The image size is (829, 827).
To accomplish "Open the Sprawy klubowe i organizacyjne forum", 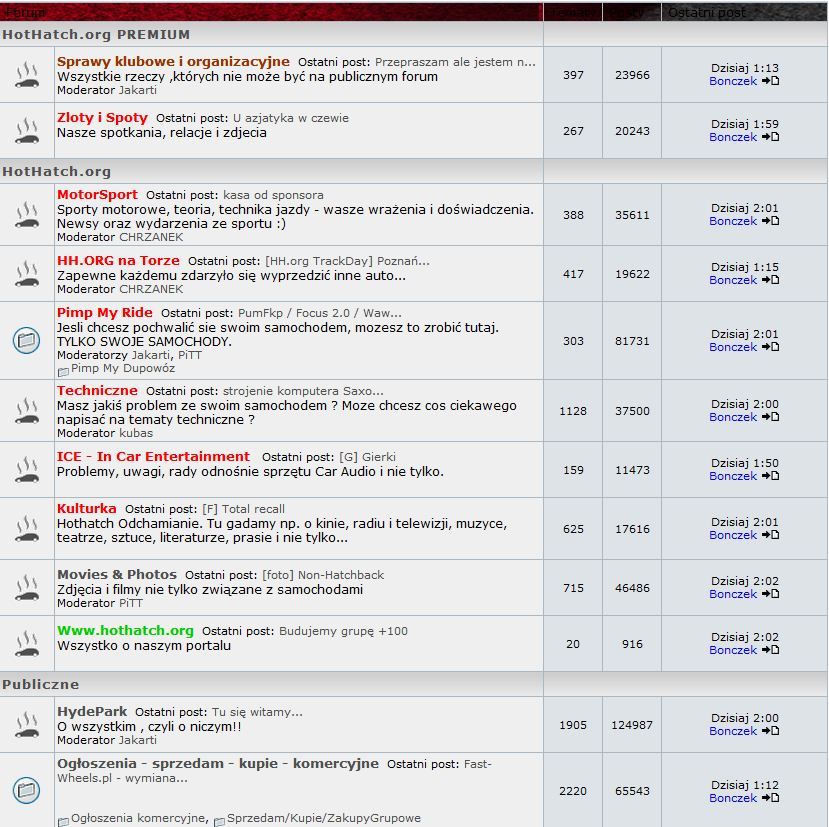I will (x=173, y=62).
